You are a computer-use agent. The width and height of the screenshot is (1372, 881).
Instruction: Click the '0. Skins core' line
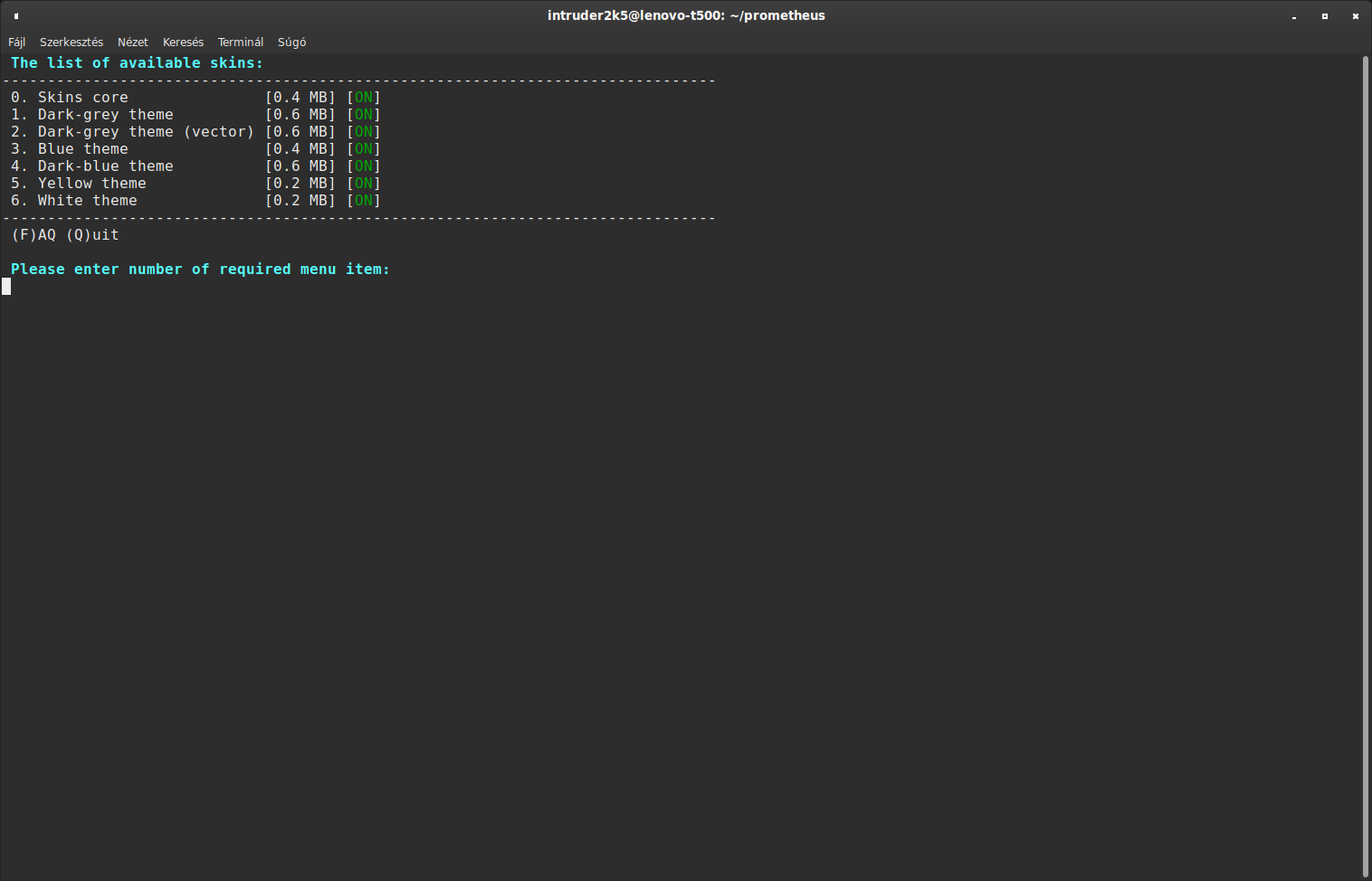pos(195,98)
